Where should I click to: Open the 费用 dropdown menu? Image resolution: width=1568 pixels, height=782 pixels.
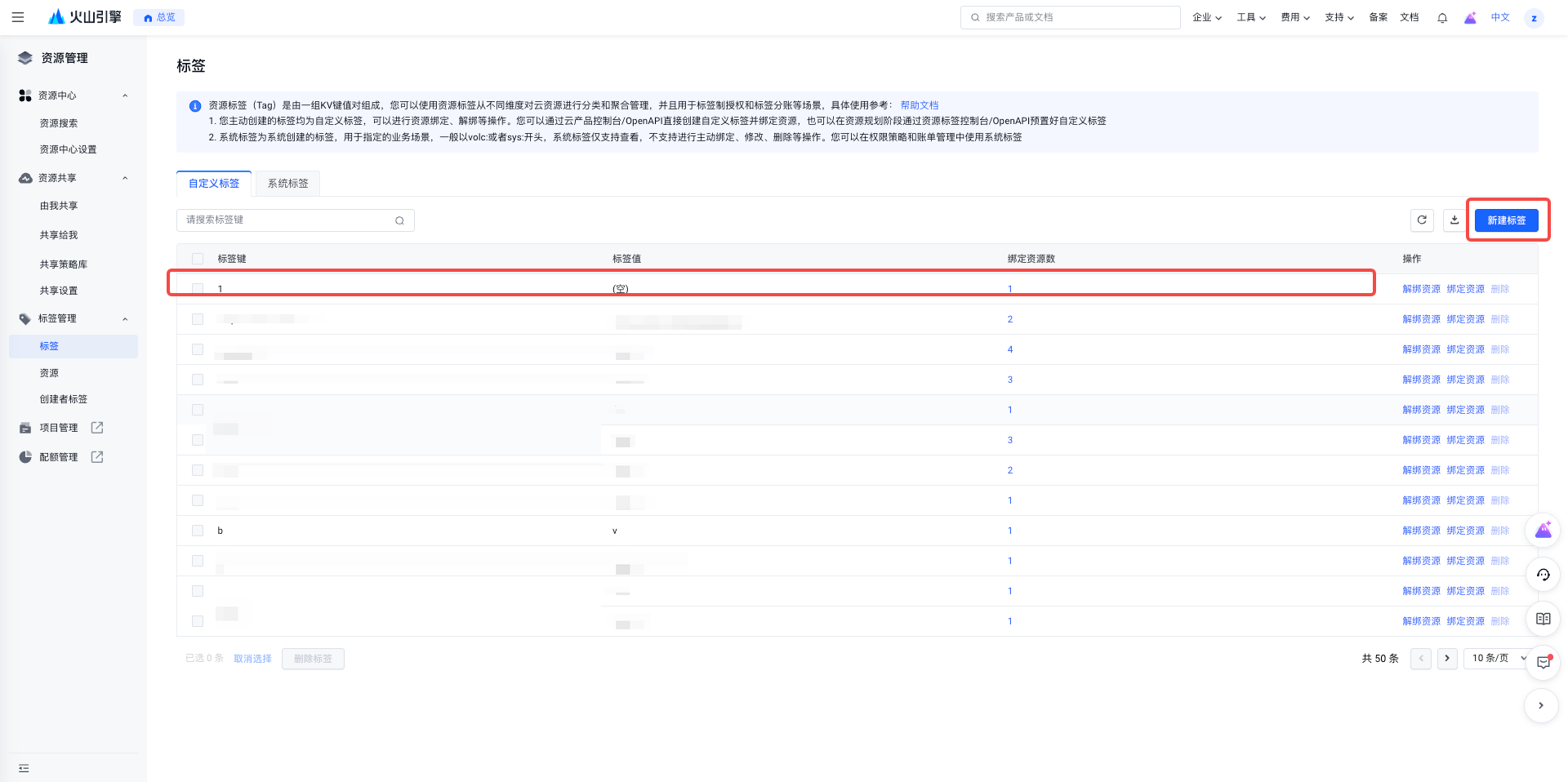(1295, 17)
